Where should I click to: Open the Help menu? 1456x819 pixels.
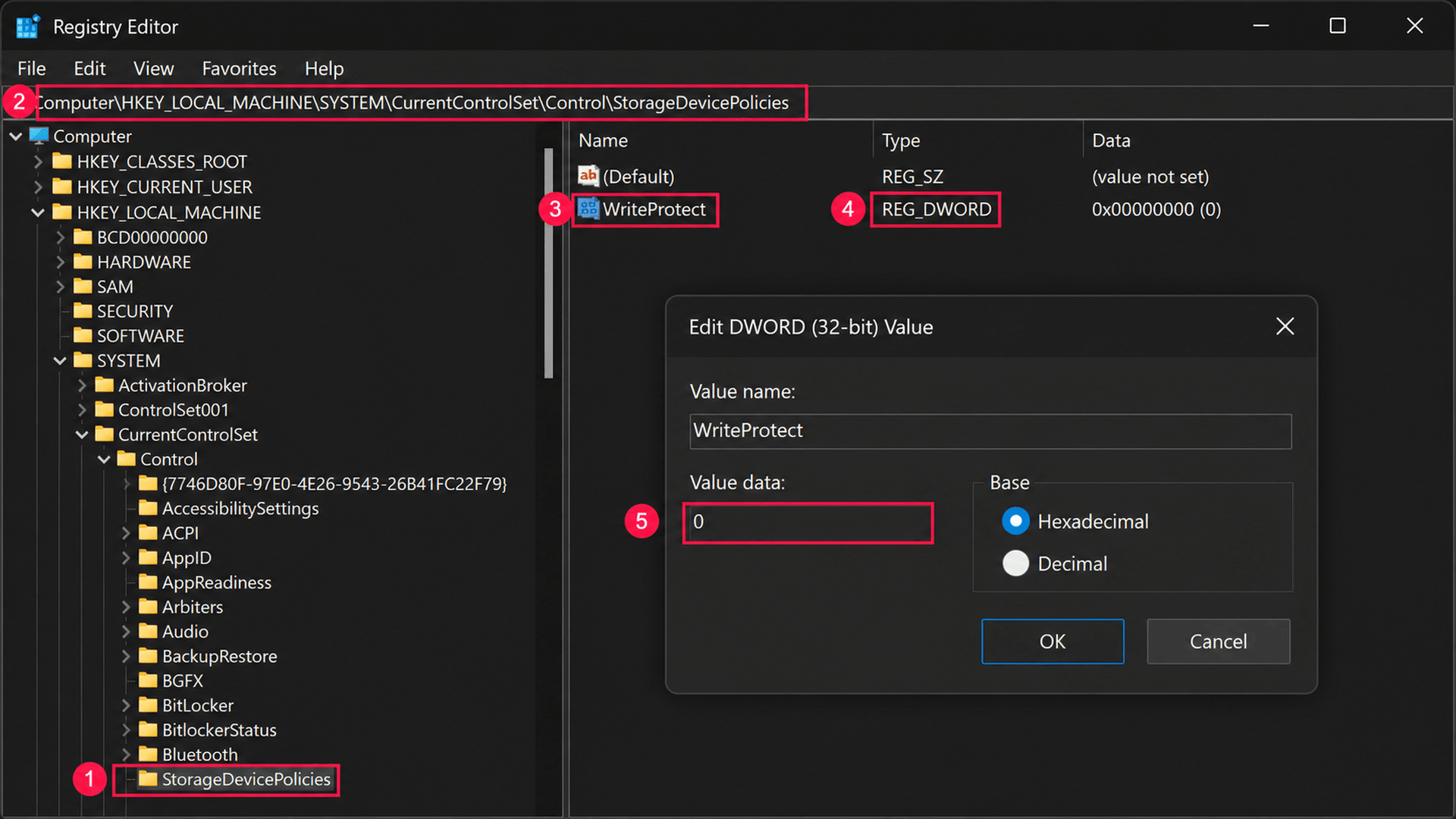point(324,68)
